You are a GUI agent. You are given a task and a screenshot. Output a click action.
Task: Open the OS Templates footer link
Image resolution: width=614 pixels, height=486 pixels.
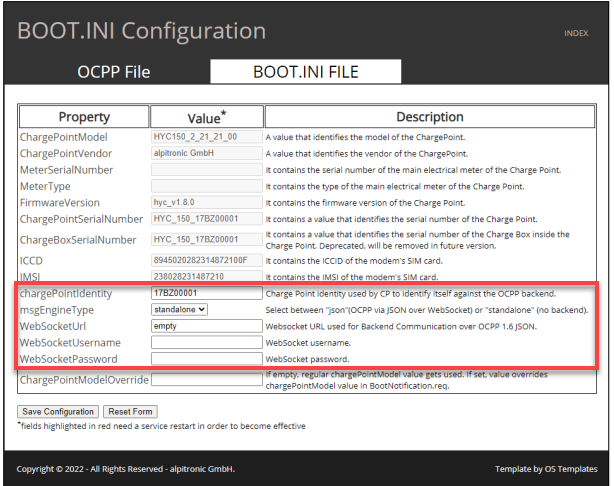point(572,469)
